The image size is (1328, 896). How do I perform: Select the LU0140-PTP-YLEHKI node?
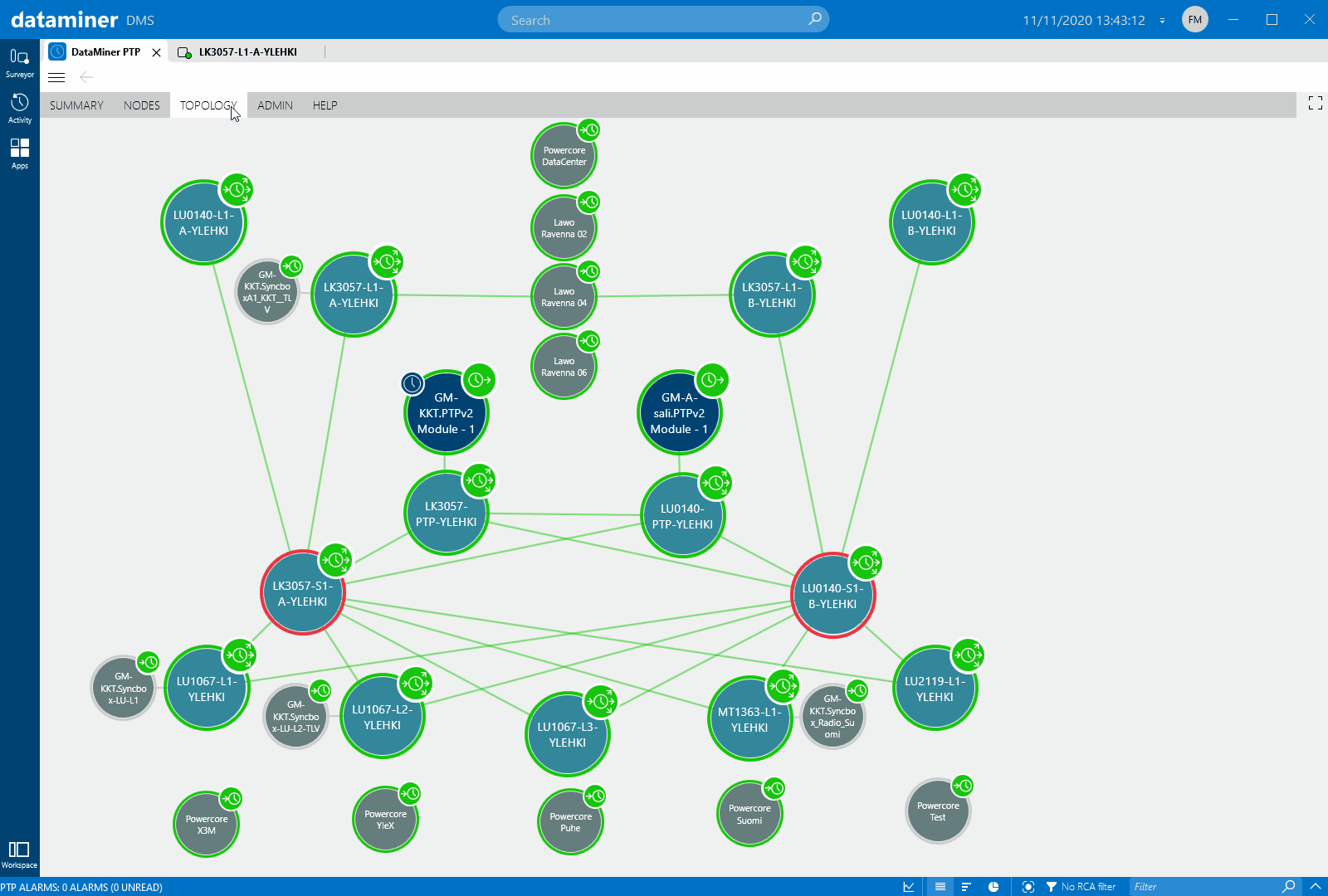click(682, 516)
